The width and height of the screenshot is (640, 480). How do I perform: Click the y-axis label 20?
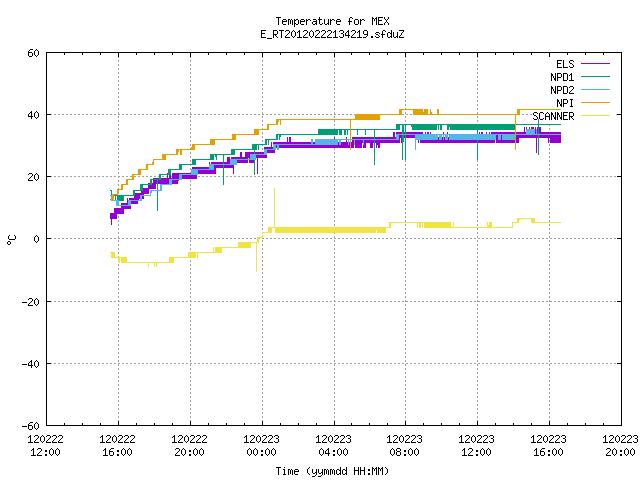click(x=33, y=177)
